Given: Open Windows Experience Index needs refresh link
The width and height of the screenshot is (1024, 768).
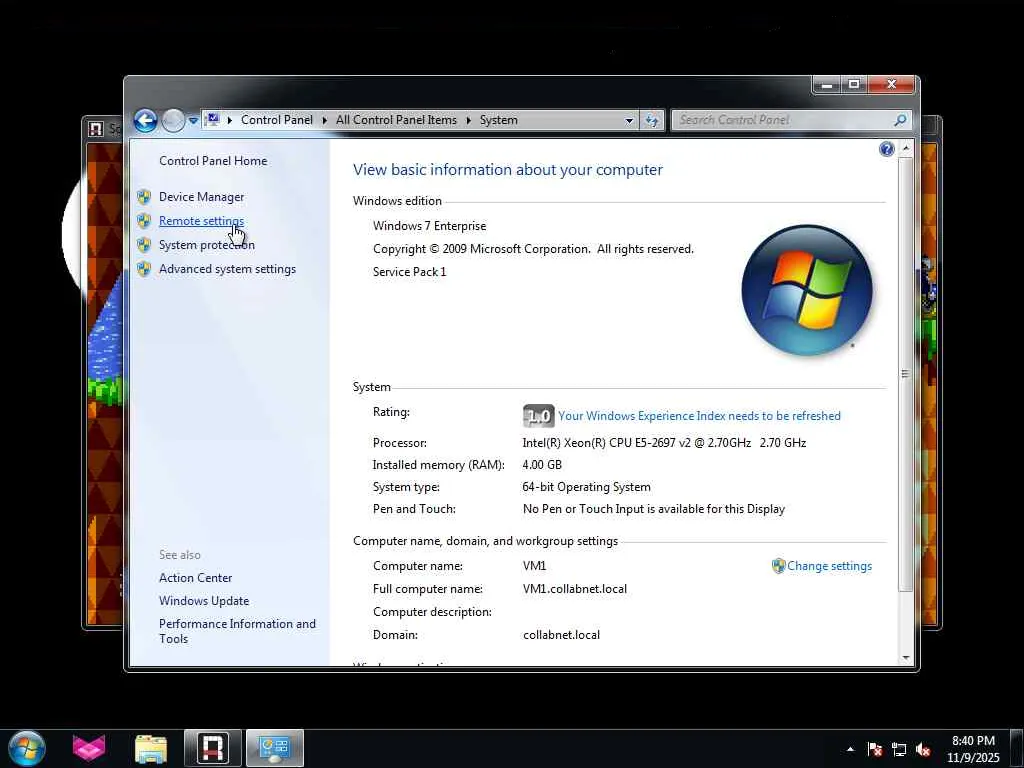Looking at the screenshot, I should click(x=699, y=416).
